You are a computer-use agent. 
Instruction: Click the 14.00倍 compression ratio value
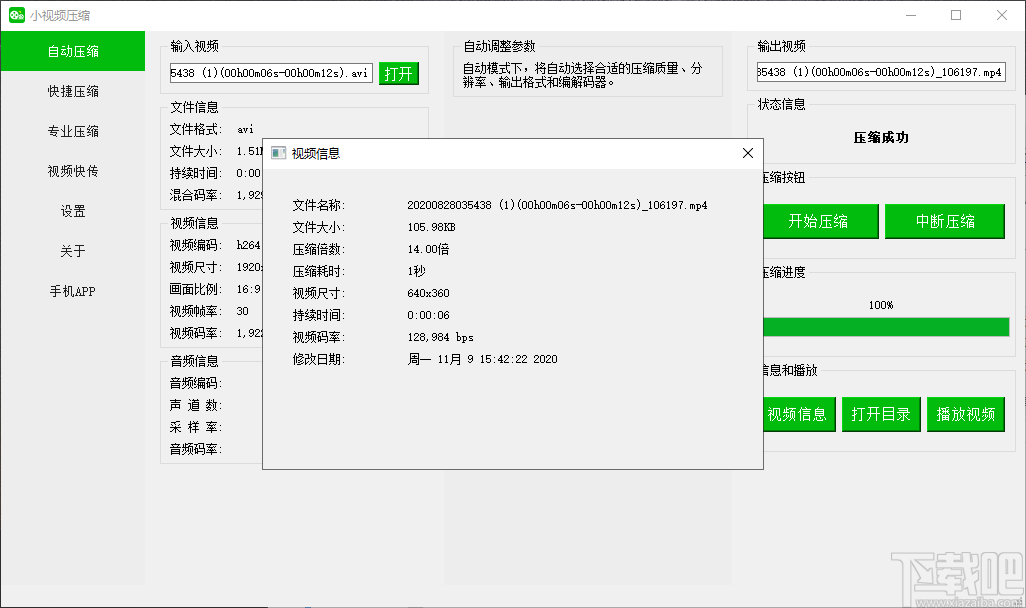pyautogui.click(x=428, y=249)
